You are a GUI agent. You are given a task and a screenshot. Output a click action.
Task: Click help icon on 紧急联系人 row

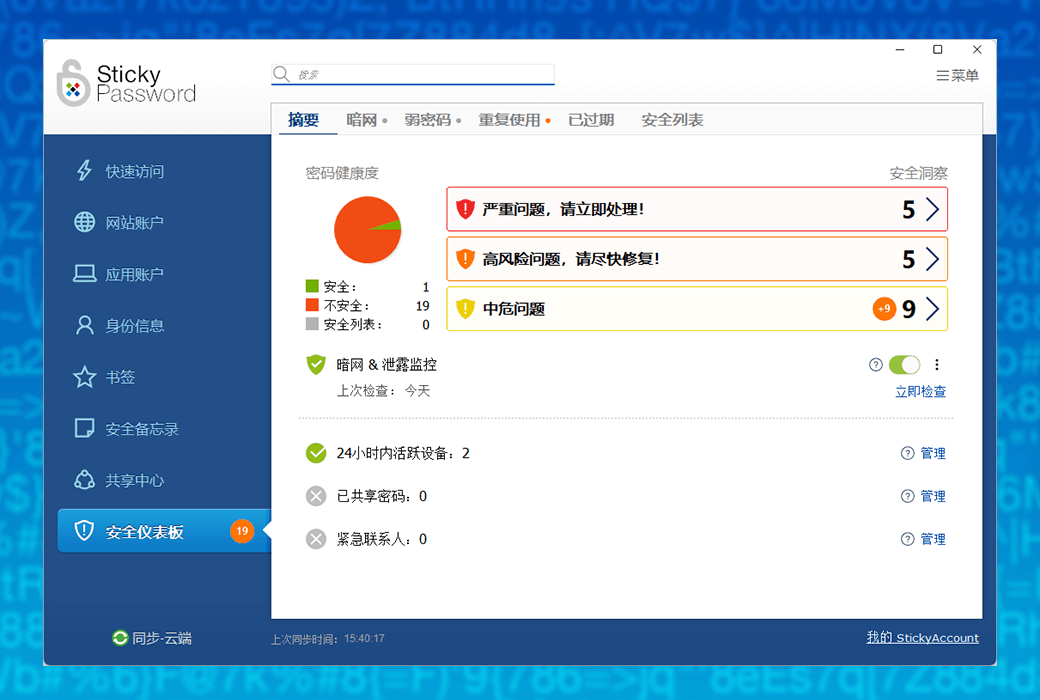pos(907,539)
